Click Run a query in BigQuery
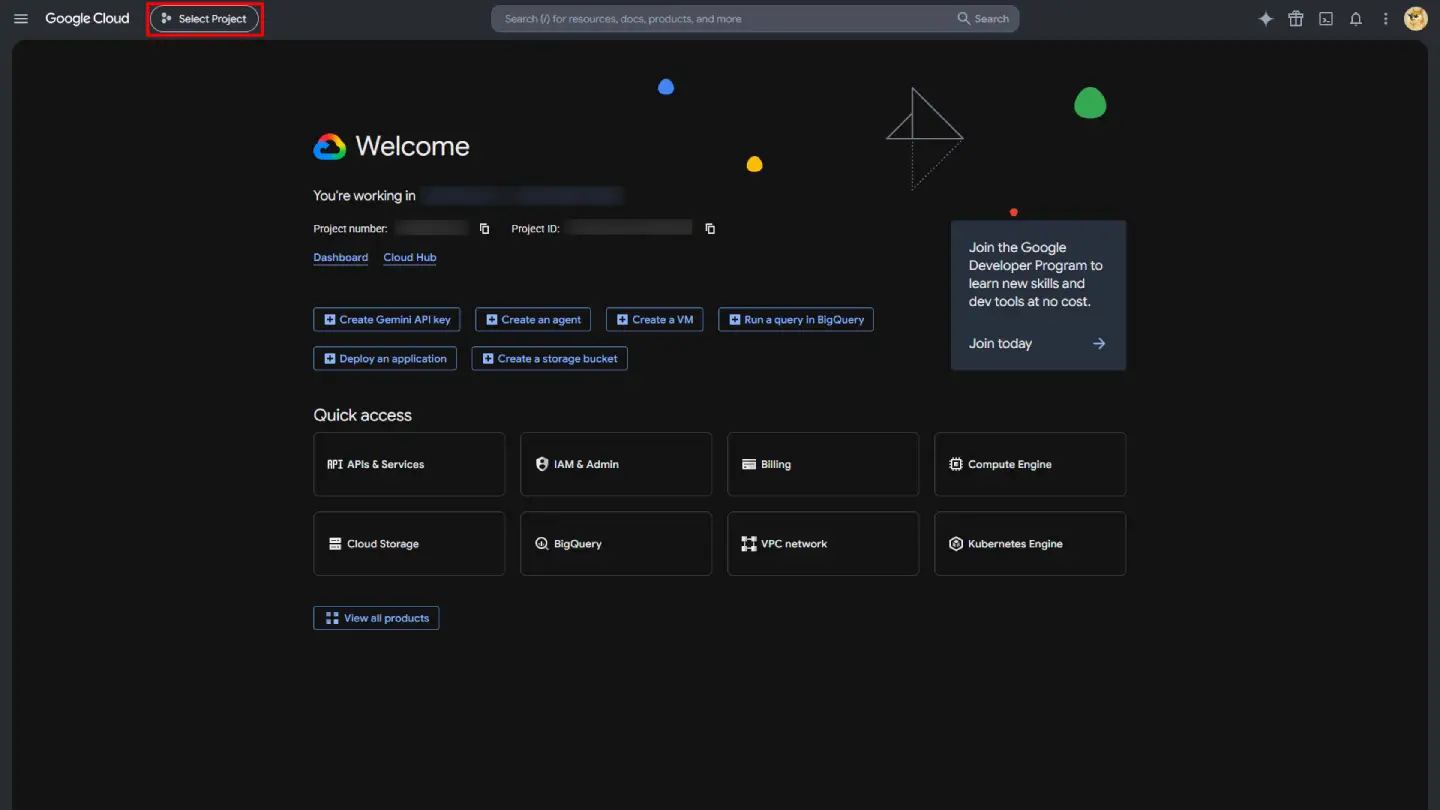This screenshot has height=810, width=1440. point(796,320)
